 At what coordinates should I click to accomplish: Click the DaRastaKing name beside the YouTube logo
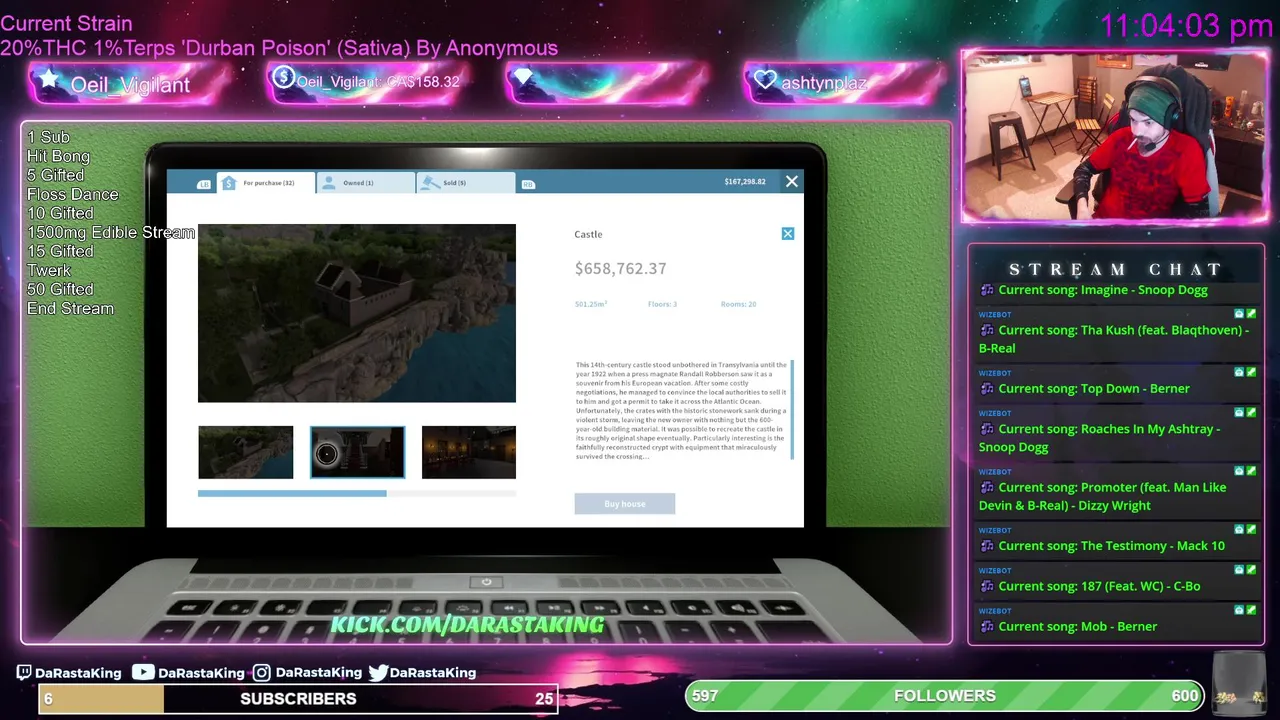[x=201, y=673]
